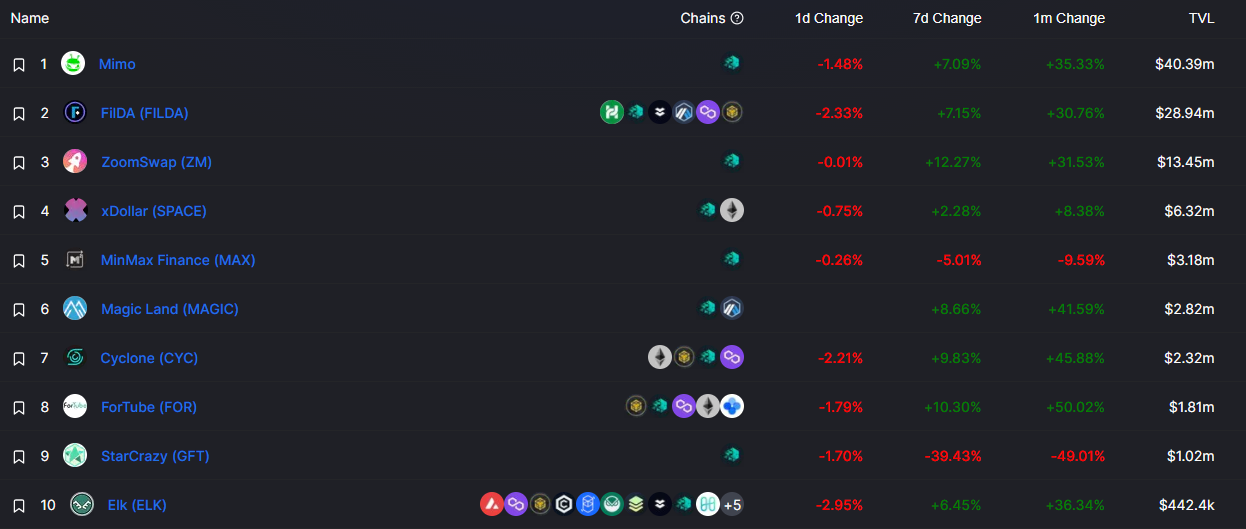Click the help icon beside Chains header

tap(737, 18)
